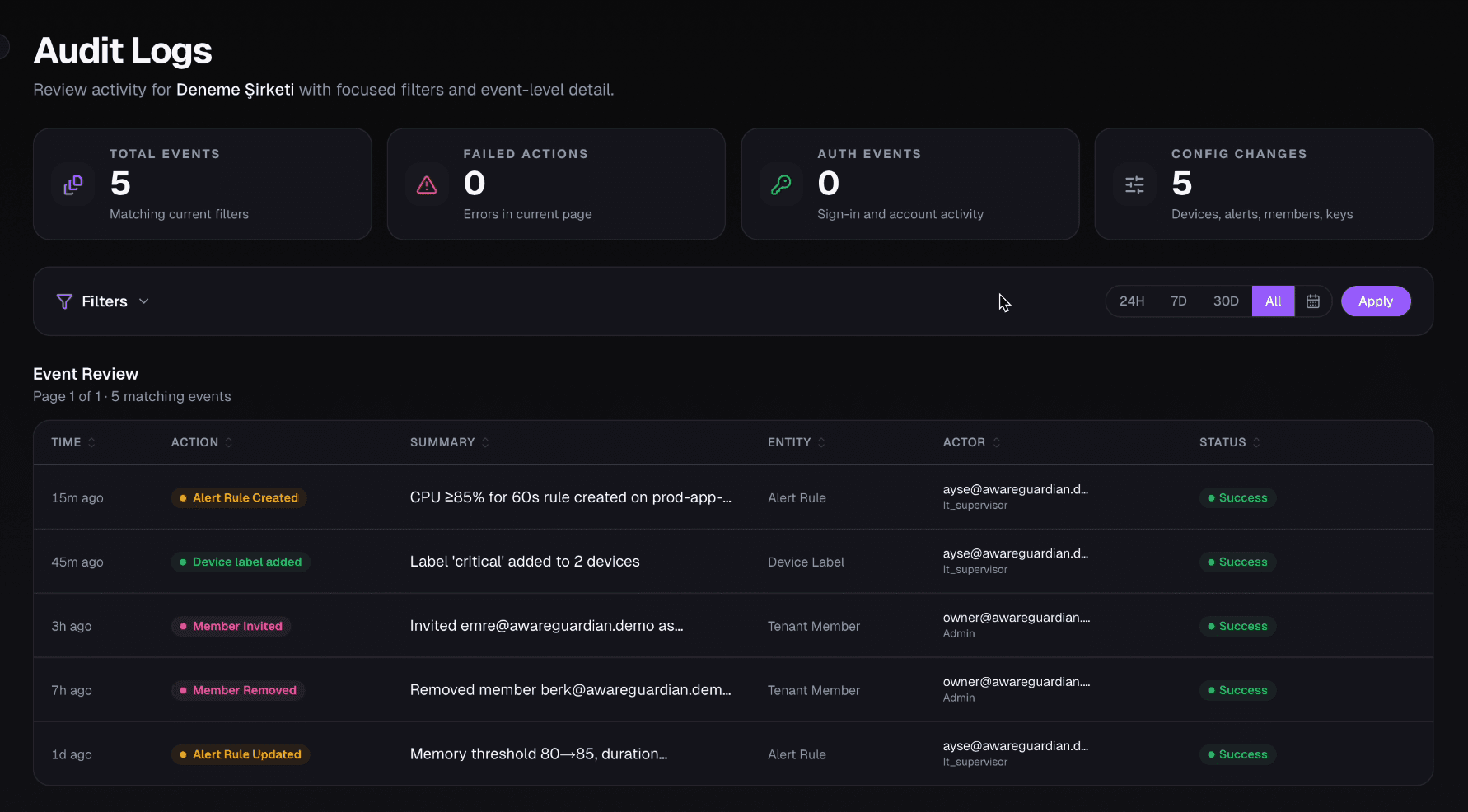Open 'Memory threshold 80→85' summary
This screenshot has width=1468, height=812.
point(539,754)
